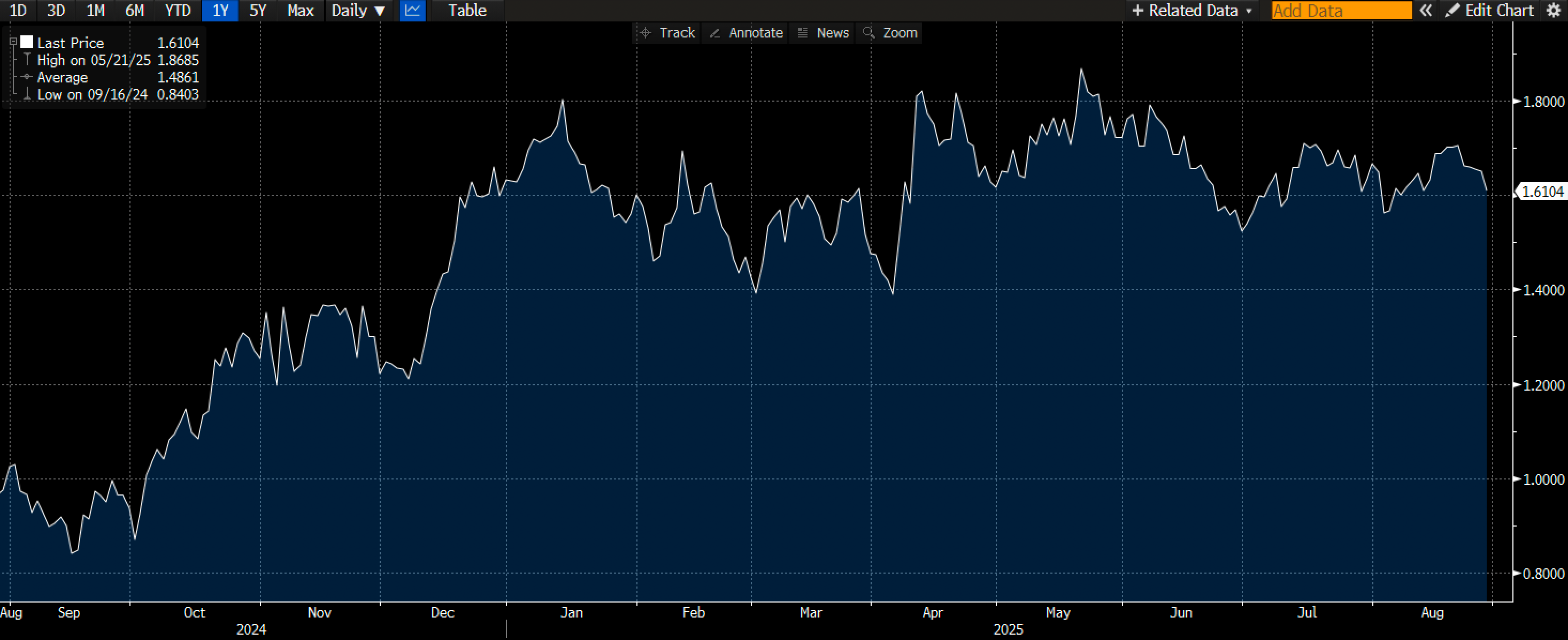Open the News overlay tool
The height and width of the screenshot is (640, 1568).
click(x=823, y=33)
